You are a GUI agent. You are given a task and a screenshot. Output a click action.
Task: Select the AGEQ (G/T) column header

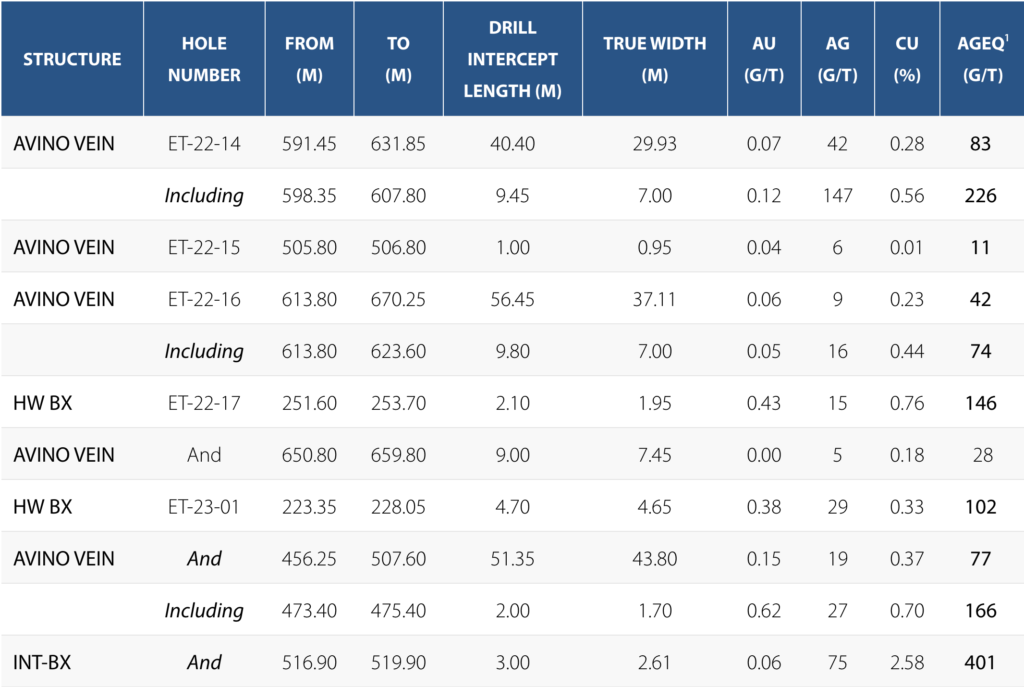pyautogui.click(x=980, y=59)
